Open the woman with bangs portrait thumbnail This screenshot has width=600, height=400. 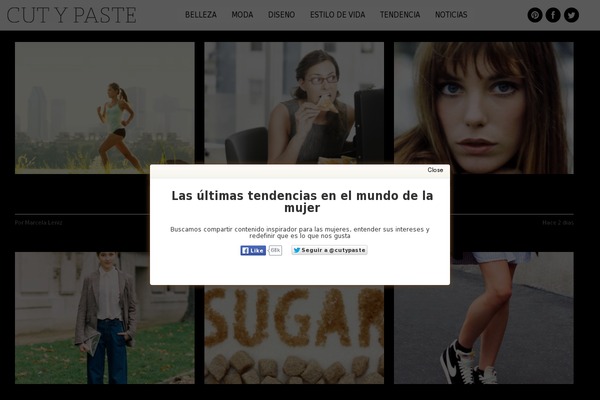coord(483,100)
